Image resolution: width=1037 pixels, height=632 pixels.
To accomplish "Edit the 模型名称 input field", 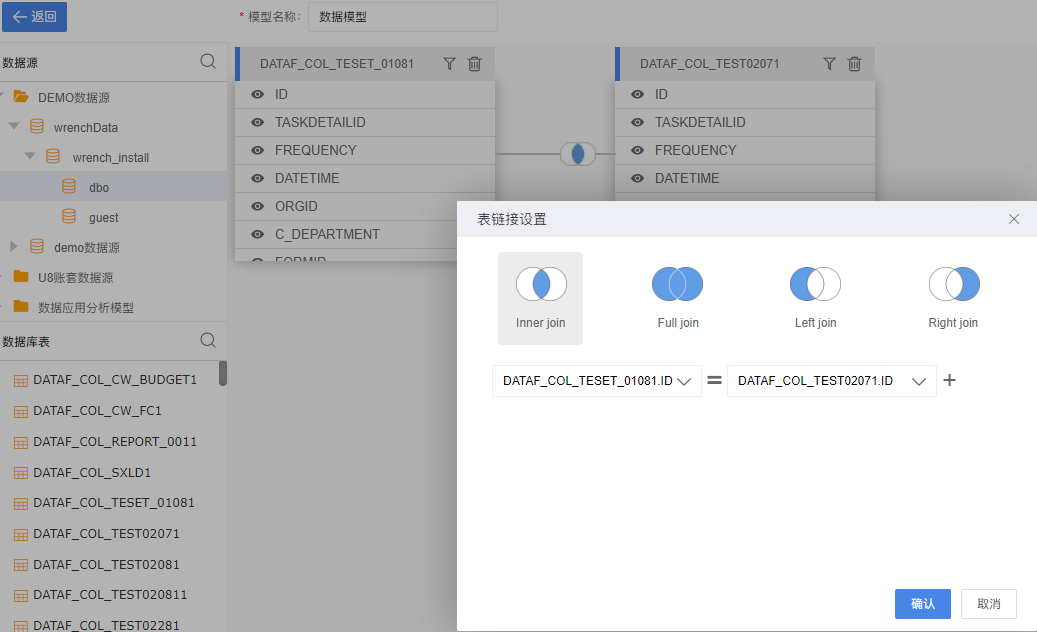I will pos(403,17).
